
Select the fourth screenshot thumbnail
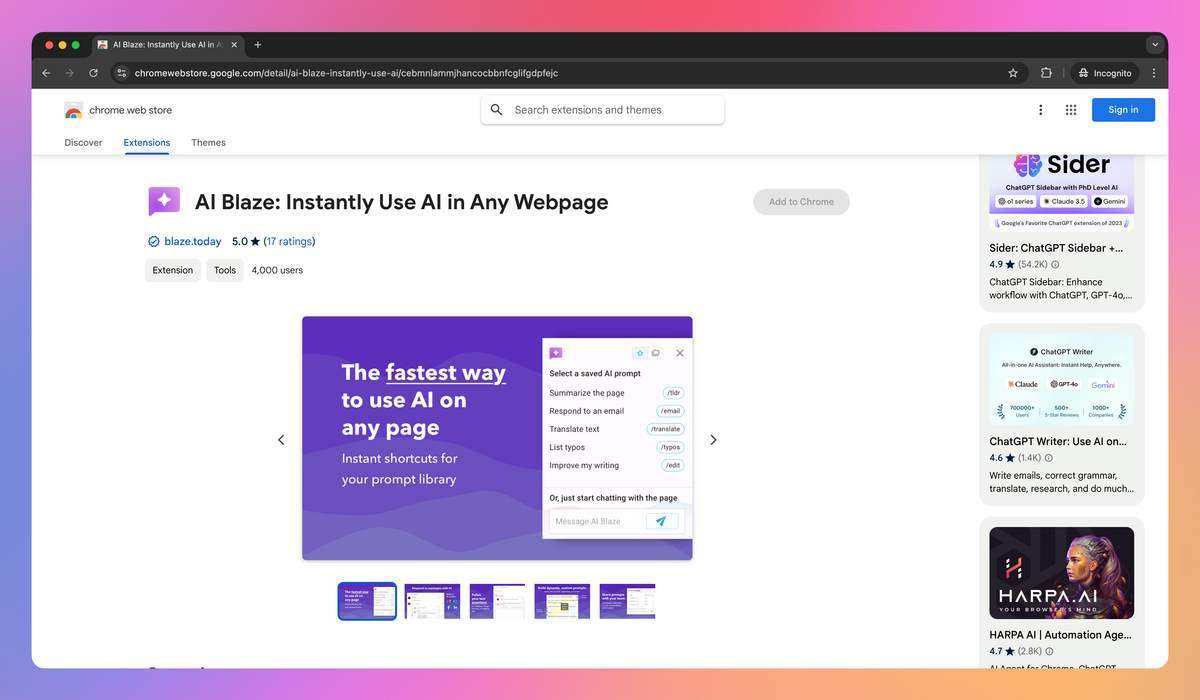[562, 601]
